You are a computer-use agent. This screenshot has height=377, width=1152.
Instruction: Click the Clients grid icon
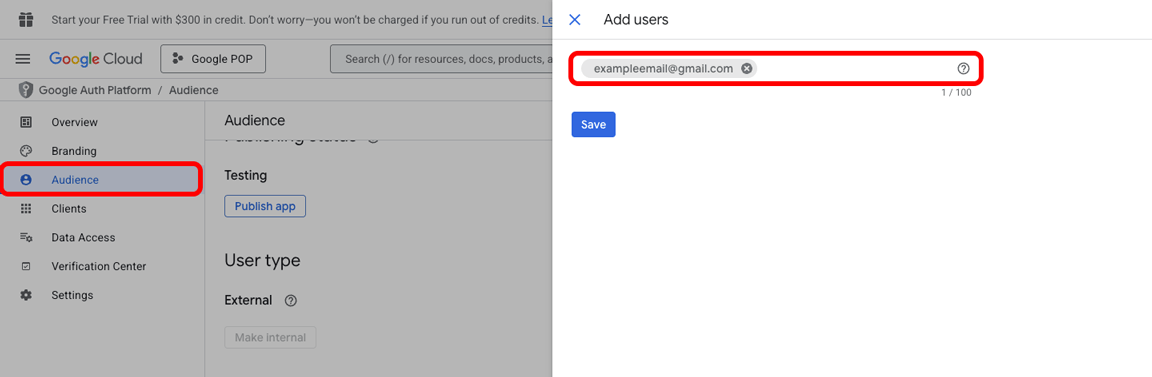[26, 209]
